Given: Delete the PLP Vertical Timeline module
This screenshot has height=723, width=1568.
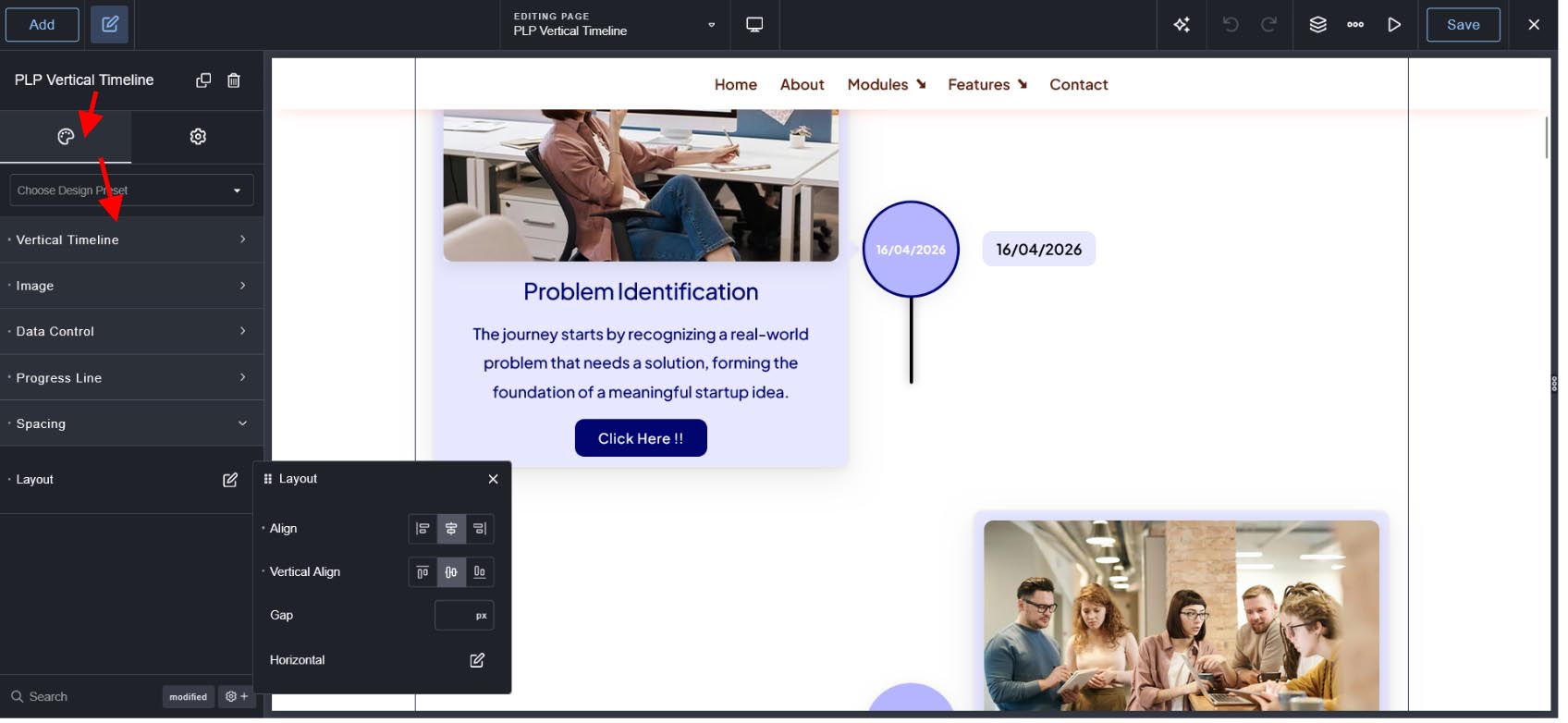Looking at the screenshot, I should coord(235,80).
